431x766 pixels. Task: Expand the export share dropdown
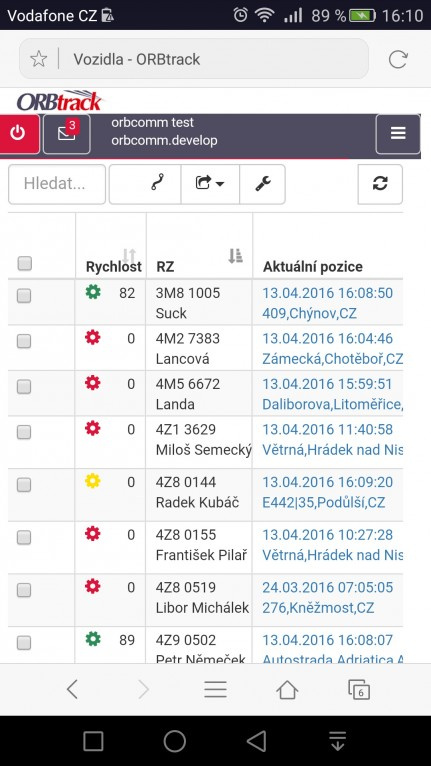210,184
